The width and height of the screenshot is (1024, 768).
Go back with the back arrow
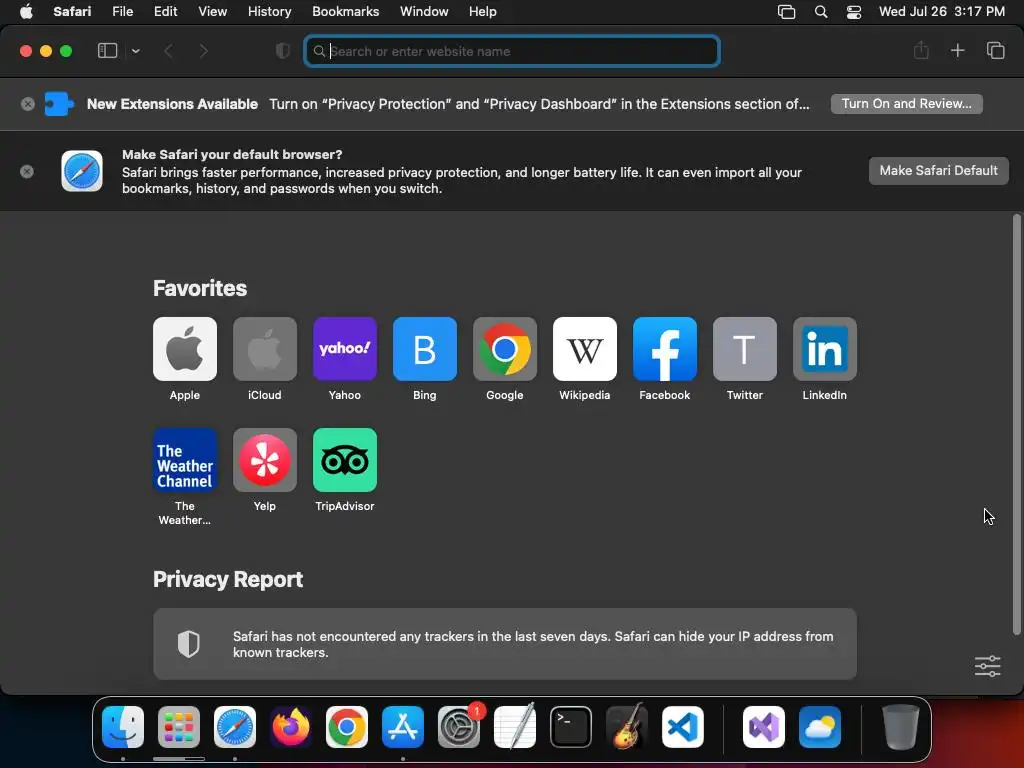[168, 50]
